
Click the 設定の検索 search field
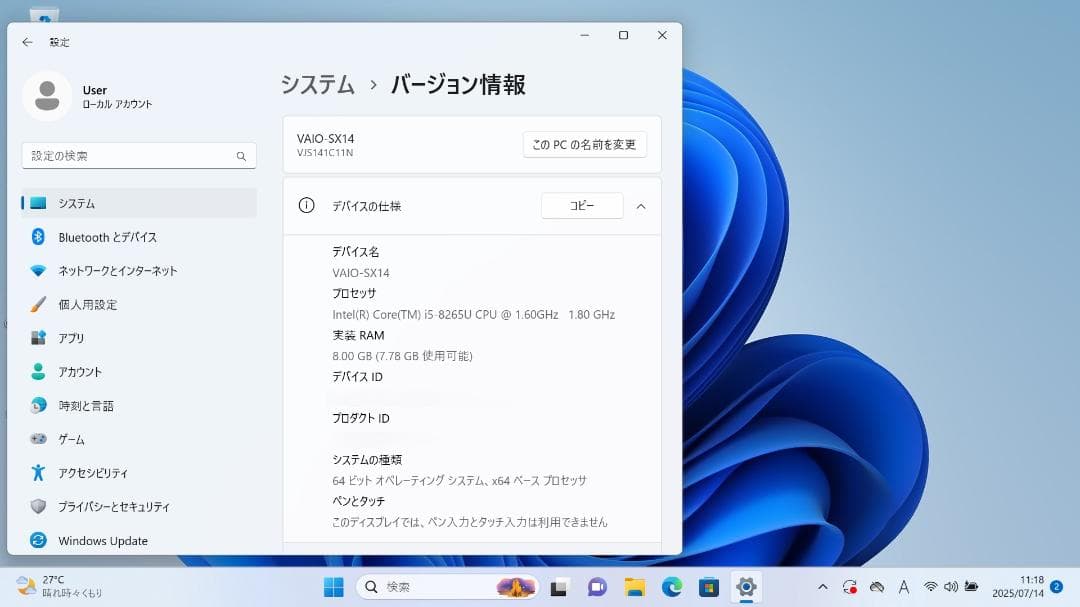[138, 155]
